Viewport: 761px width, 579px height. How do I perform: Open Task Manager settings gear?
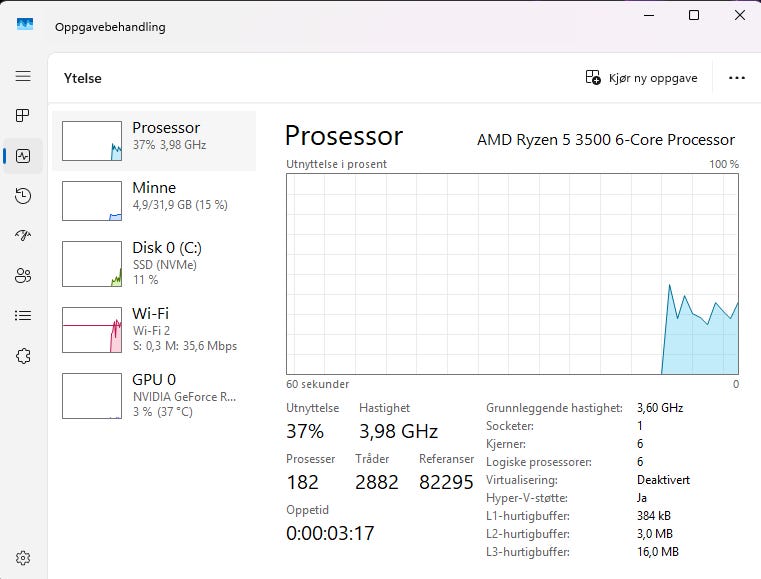click(x=23, y=558)
